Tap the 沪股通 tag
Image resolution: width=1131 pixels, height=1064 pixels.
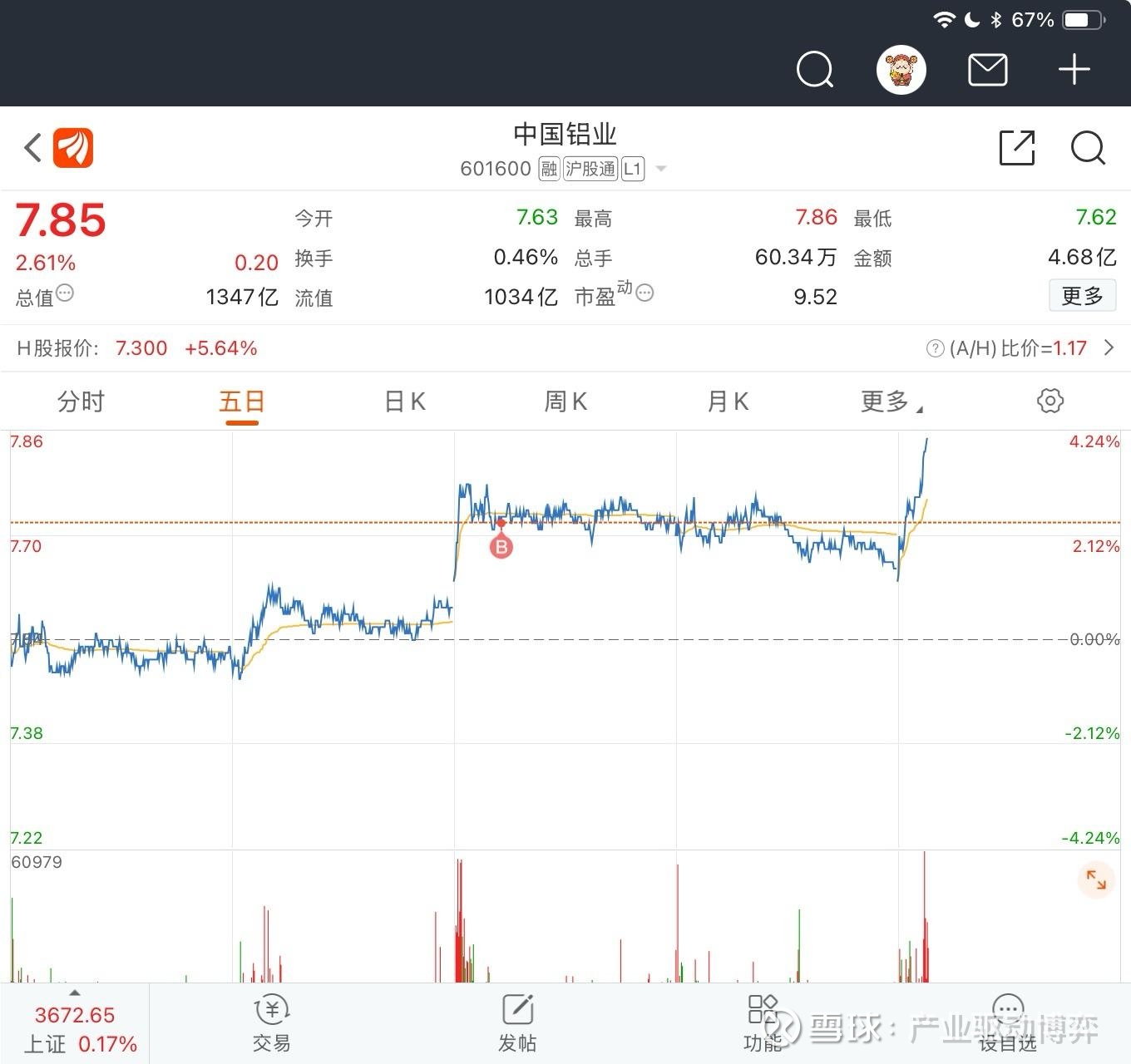coord(590,169)
